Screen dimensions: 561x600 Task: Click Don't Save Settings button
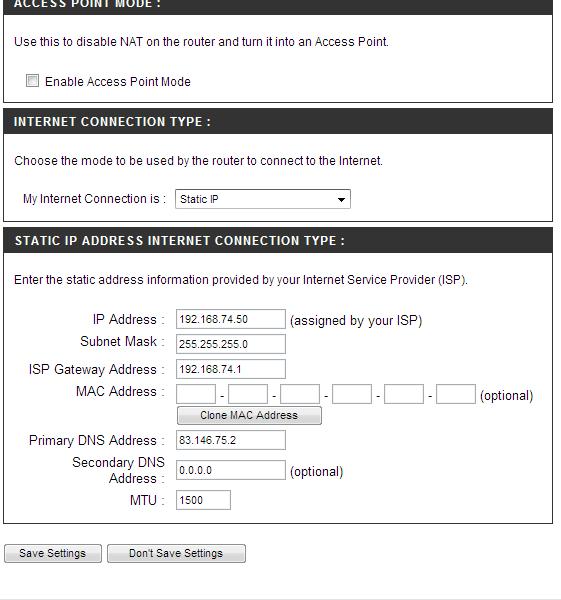click(176, 553)
